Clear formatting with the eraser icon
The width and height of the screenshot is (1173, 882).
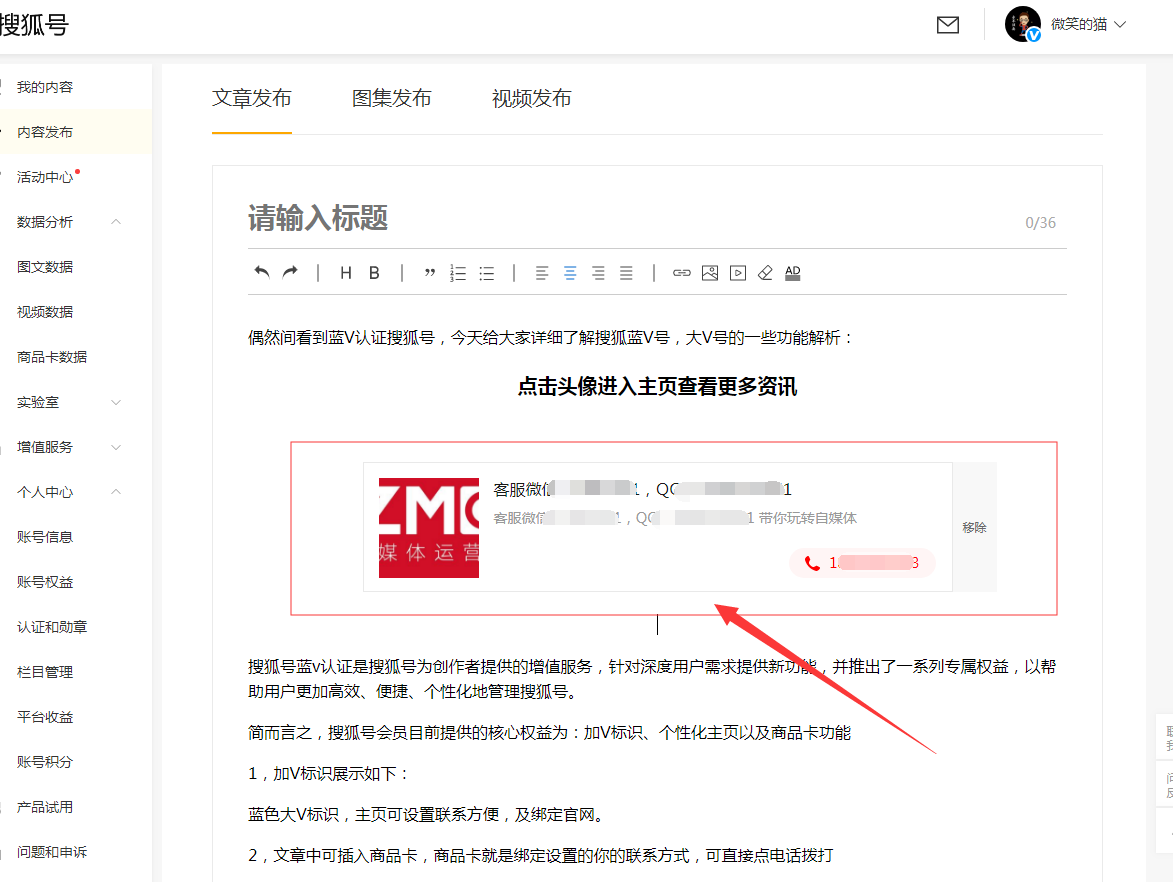pyautogui.click(x=765, y=272)
